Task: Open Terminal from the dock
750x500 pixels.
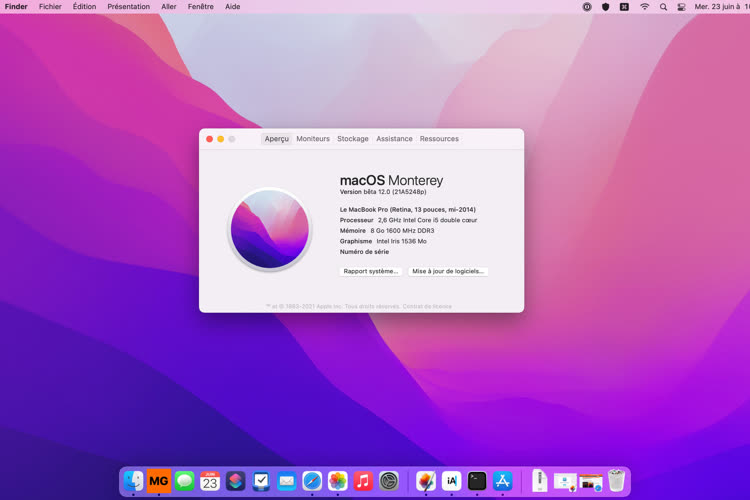Action: (477, 480)
